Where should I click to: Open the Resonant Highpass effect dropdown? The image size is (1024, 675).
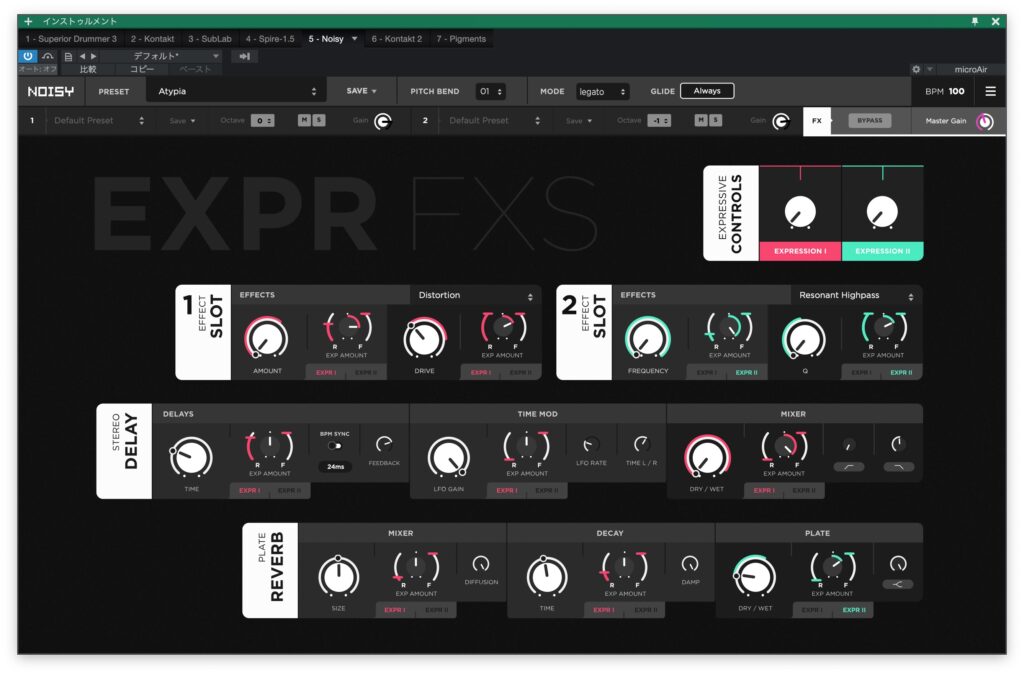[856, 296]
